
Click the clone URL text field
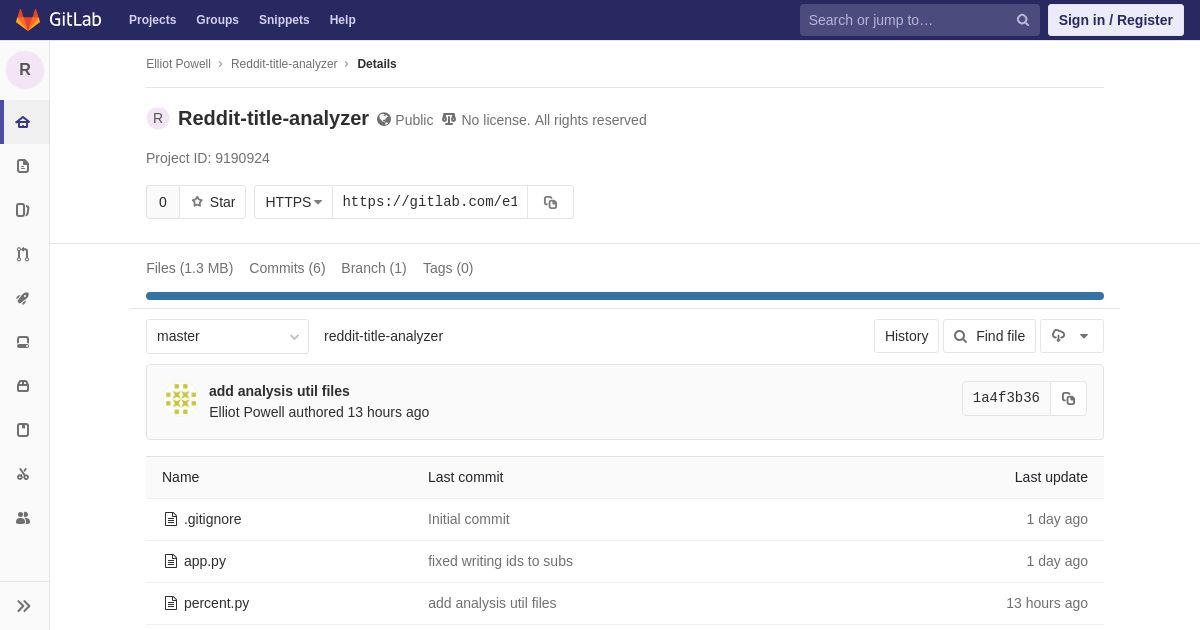[430, 202]
